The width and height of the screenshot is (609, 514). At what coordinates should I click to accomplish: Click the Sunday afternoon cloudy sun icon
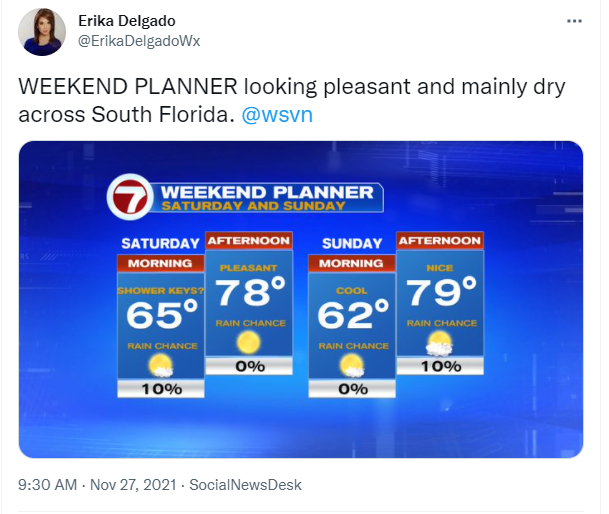[x=439, y=343]
